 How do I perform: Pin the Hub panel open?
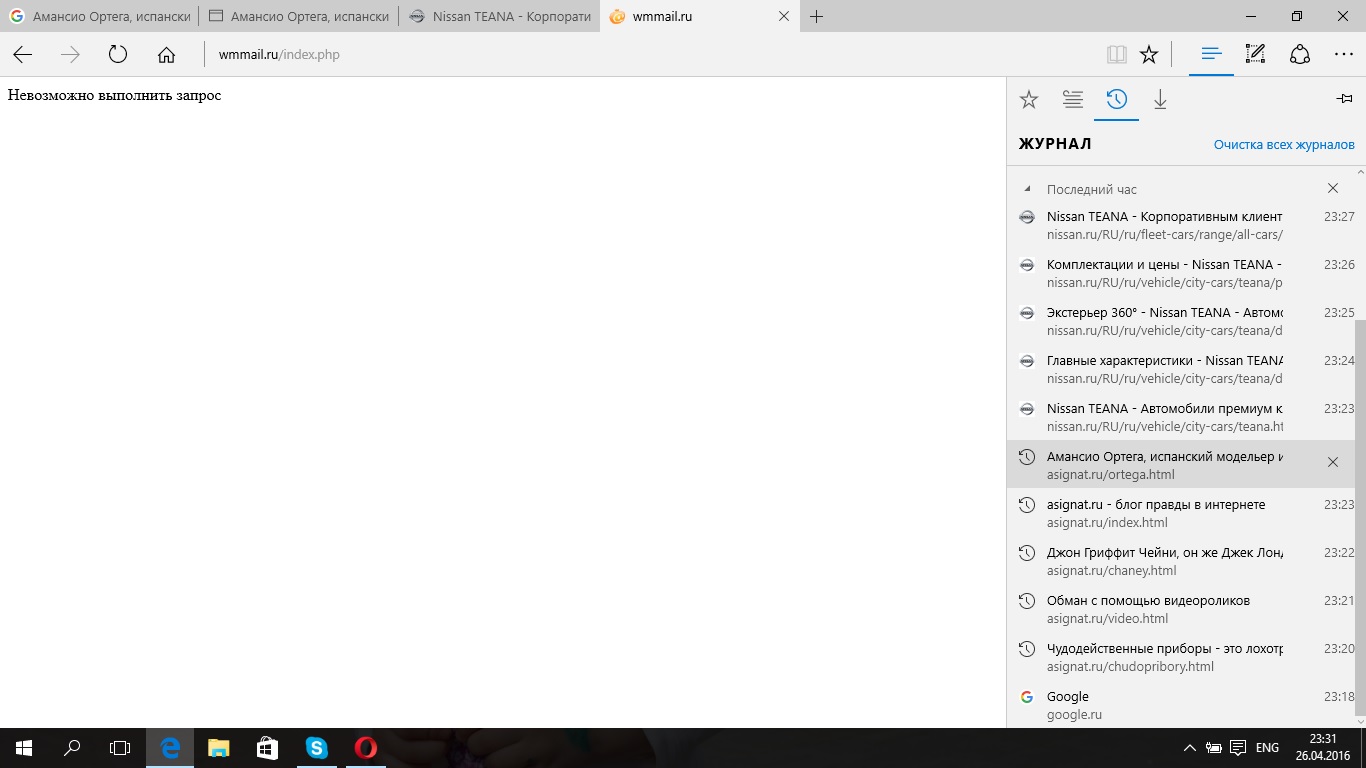coord(1344,99)
